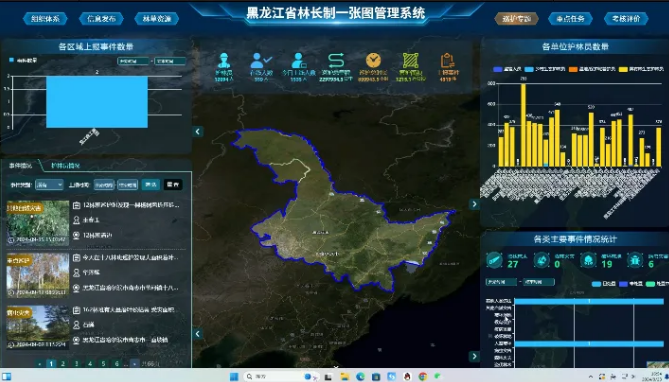Toggle the light-blue legend in event statistics chart
This screenshot has width=669, height=382.
coord(596,284)
